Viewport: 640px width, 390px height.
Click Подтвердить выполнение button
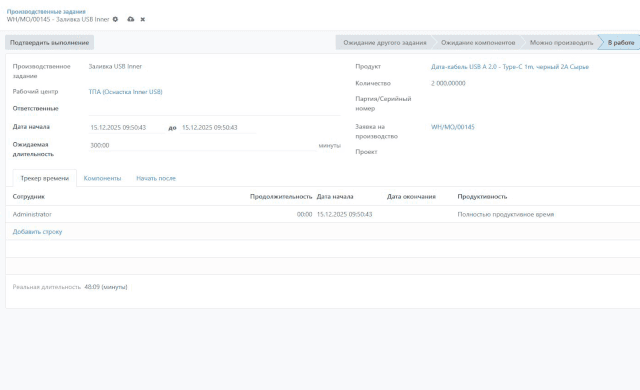tap(49, 42)
